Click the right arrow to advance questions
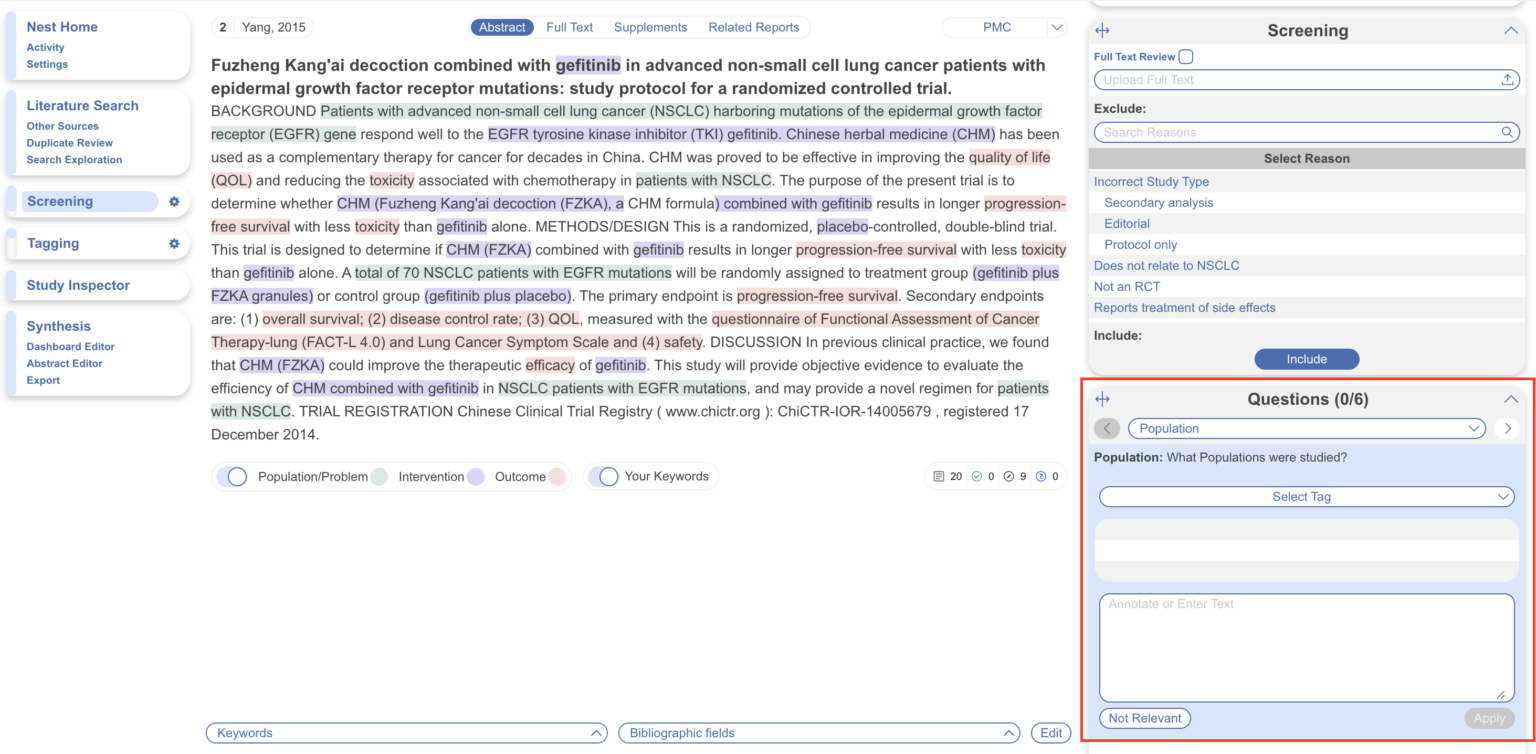This screenshot has height=754, width=1536. 1508,428
